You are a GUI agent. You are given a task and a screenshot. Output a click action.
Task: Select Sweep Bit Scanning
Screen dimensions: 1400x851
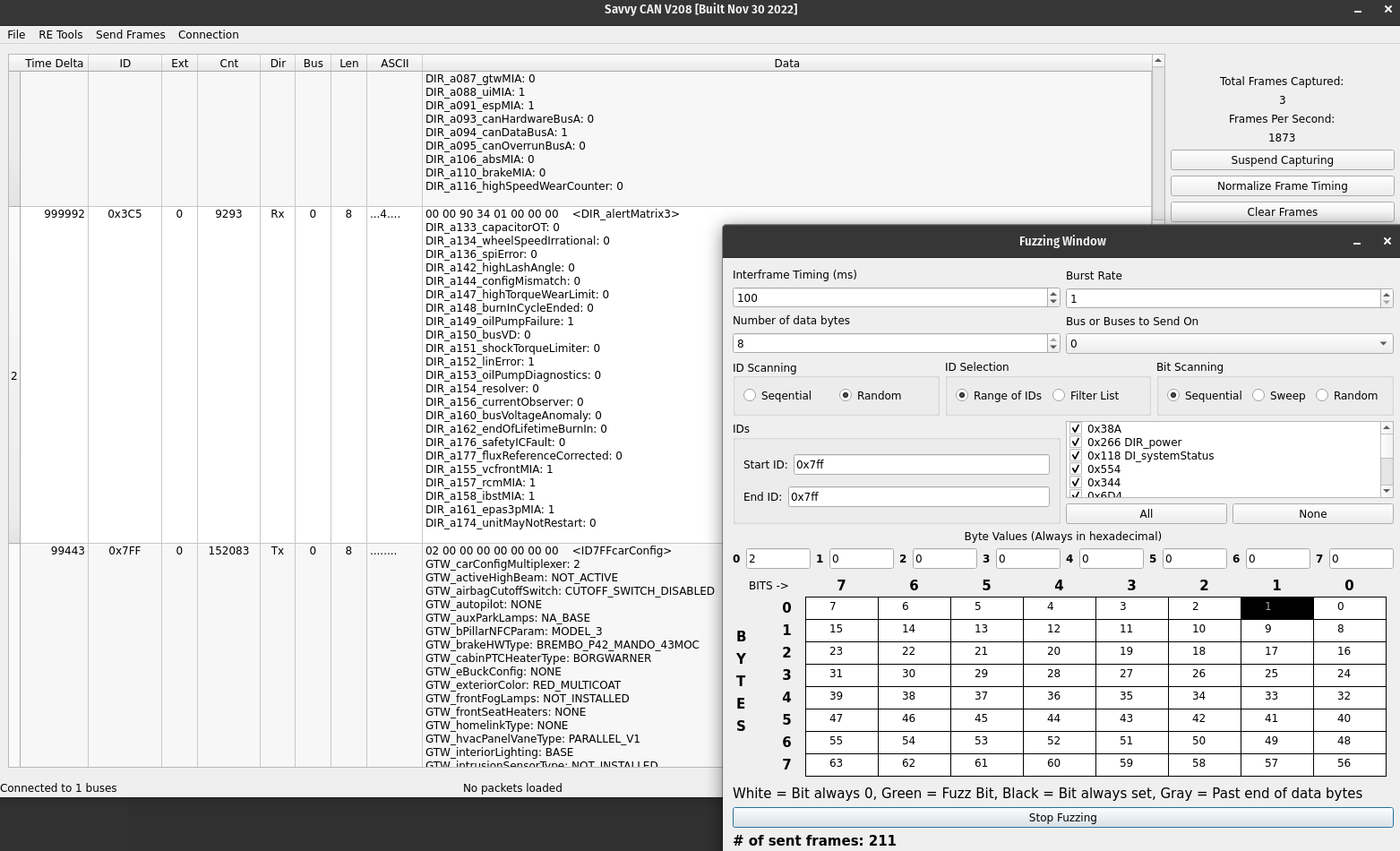click(x=1279, y=396)
